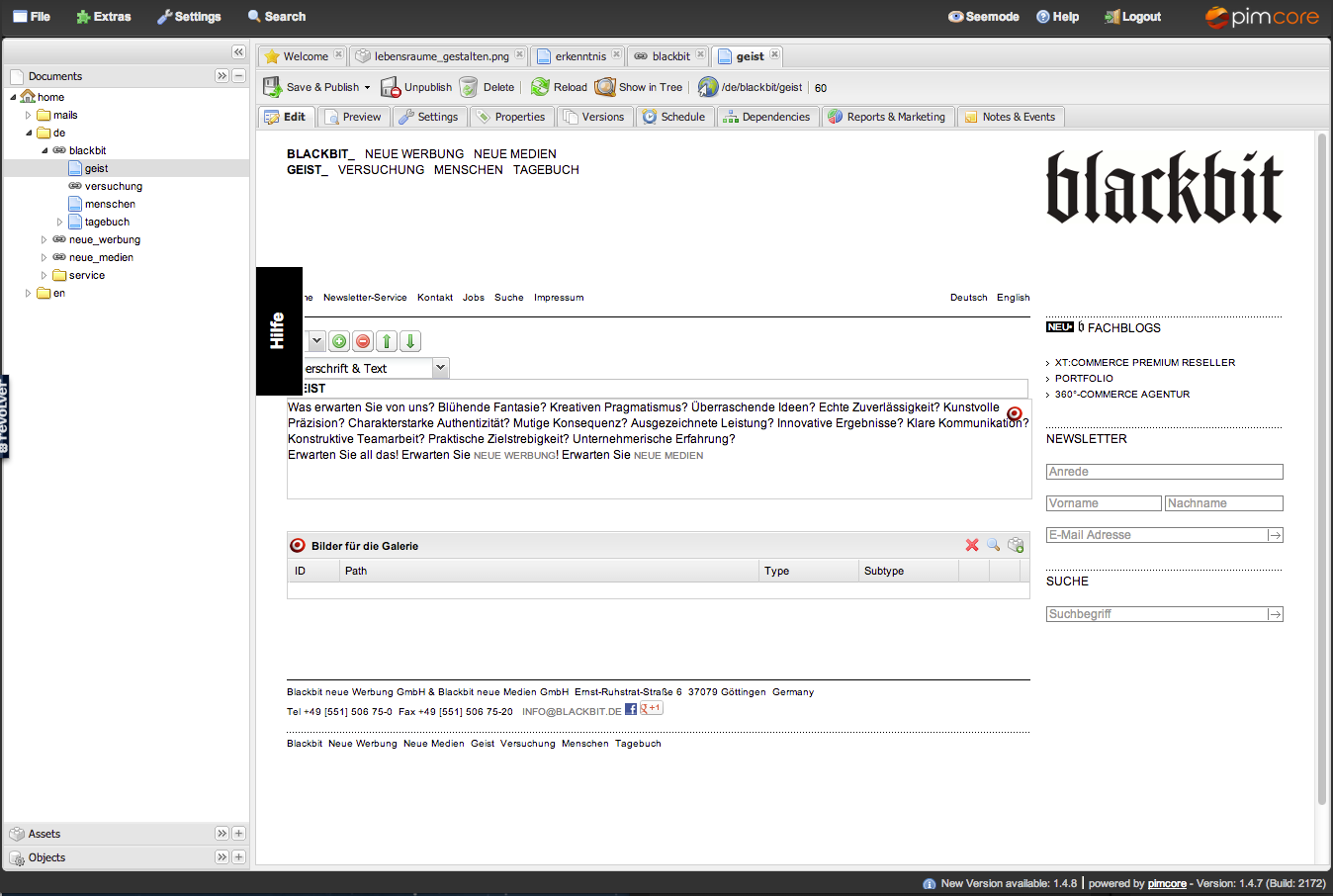
Task: Open the Überschrift & Text block type dropdown
Action: click(x=440, y=367)
